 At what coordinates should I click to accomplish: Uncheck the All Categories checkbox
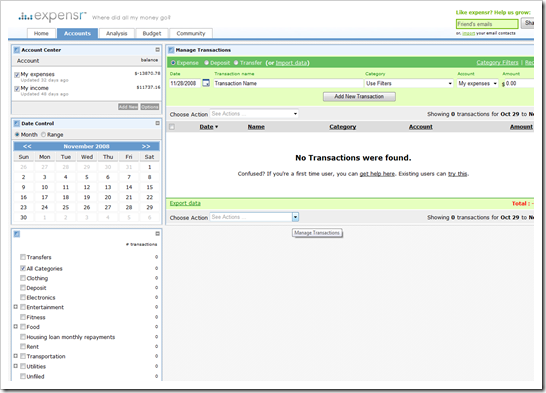pyautogui.click(x=23, y=268)
